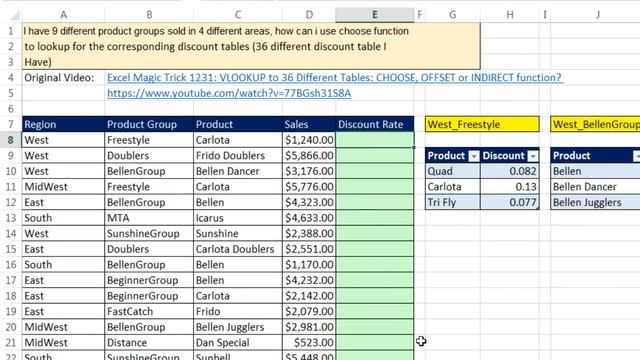Open the youtube.com watch URL link

[229, 93]
